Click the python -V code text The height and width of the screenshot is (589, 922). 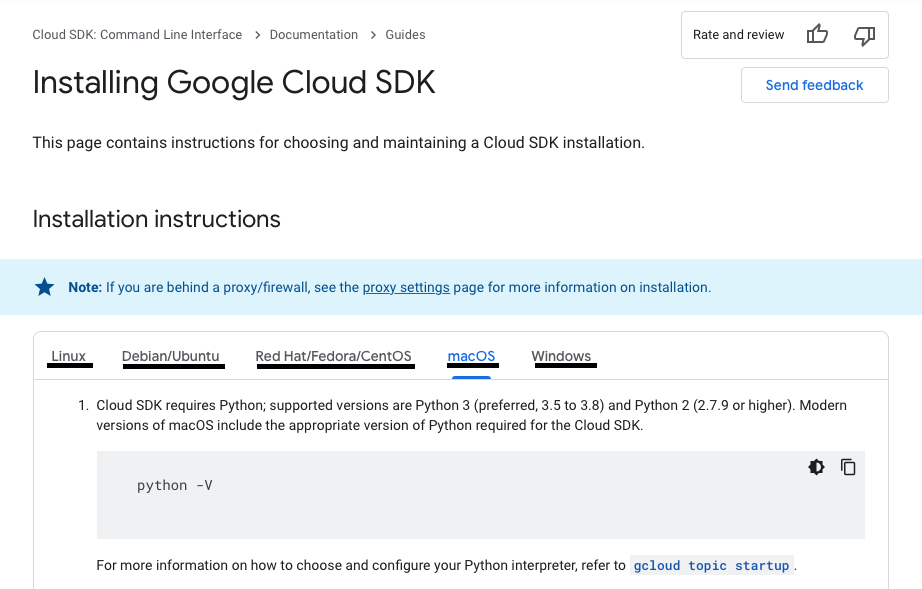click(175, 486)
